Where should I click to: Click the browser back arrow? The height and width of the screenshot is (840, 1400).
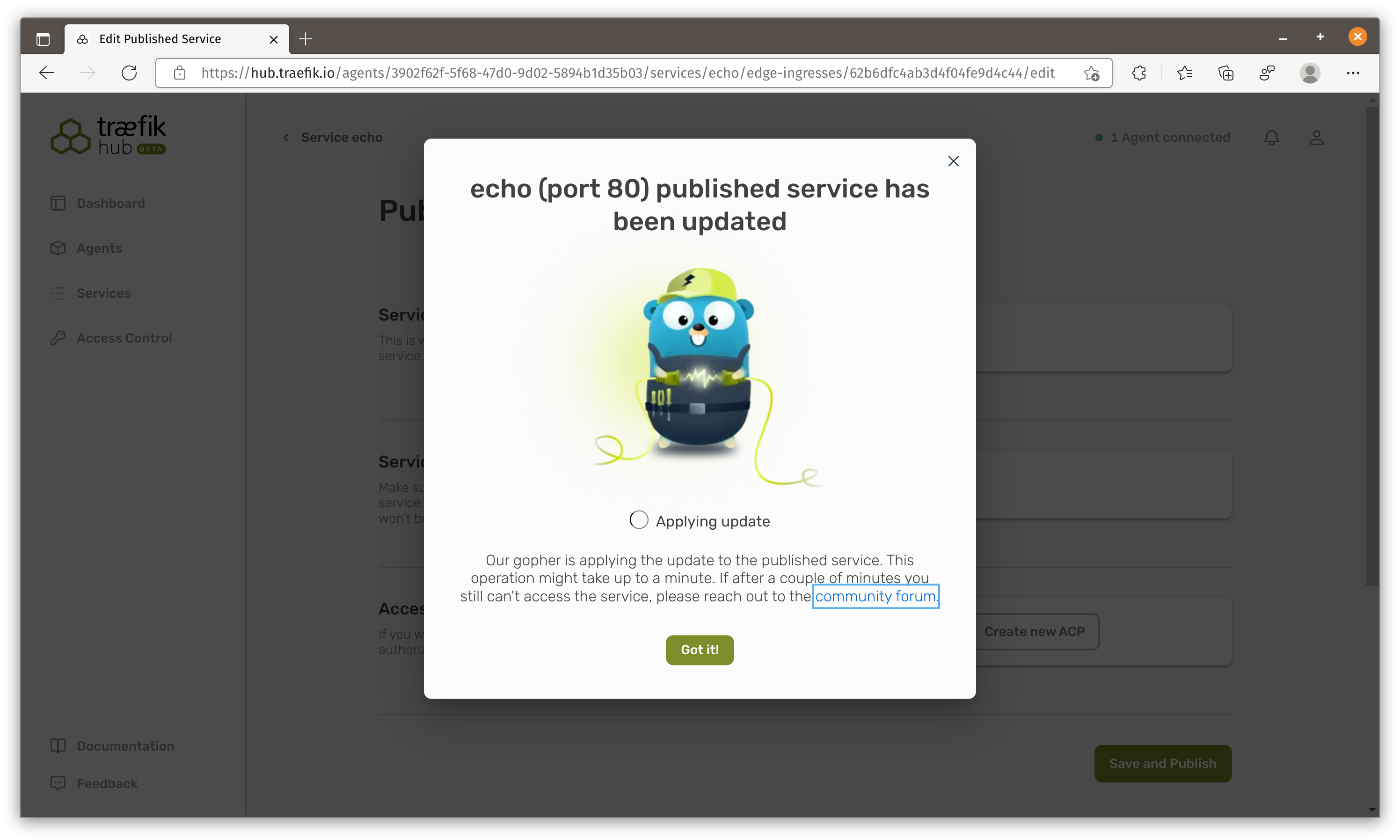[x=47, y=73]
